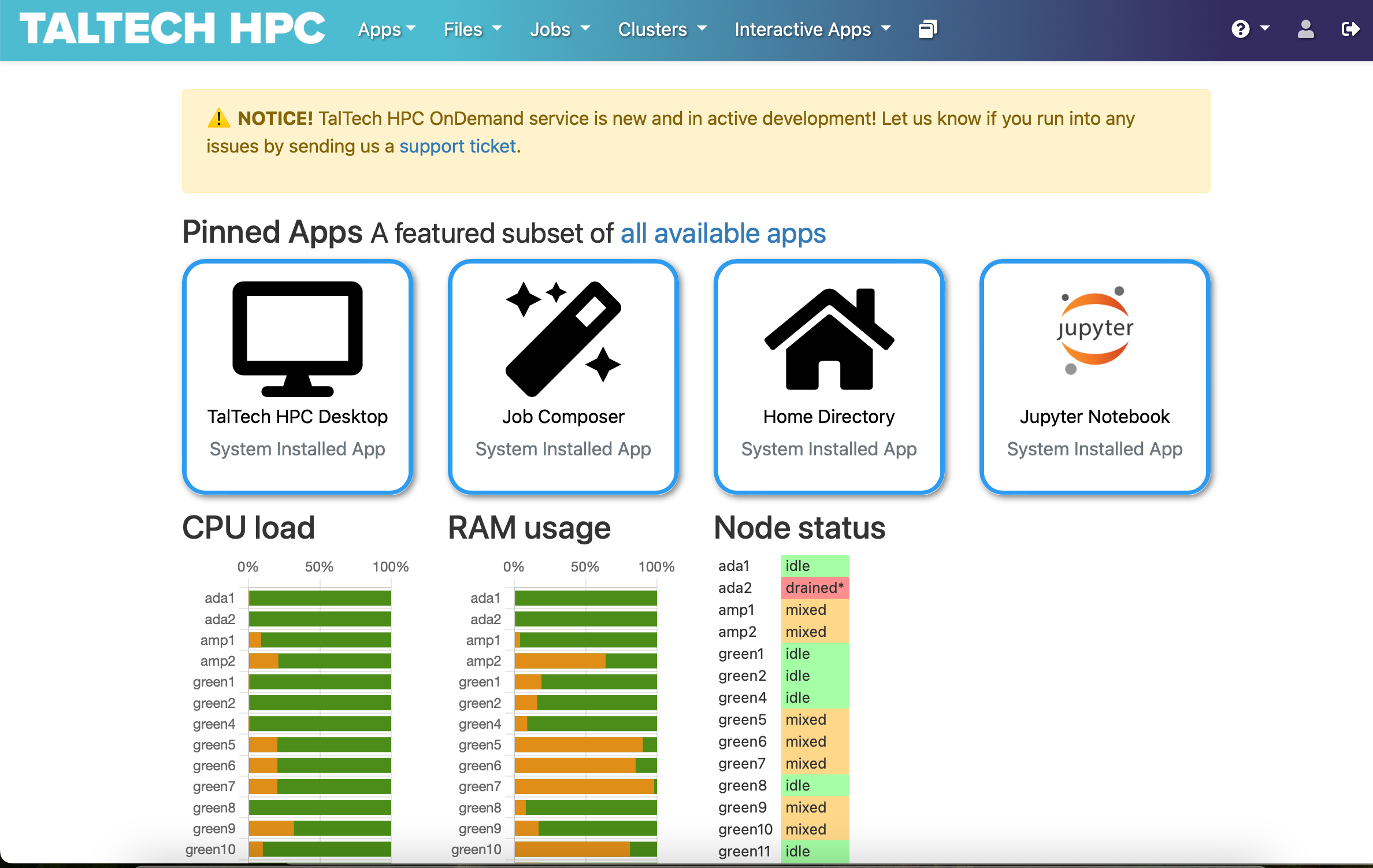Expand the Clusters dropdown menu

tap(662, 29)
